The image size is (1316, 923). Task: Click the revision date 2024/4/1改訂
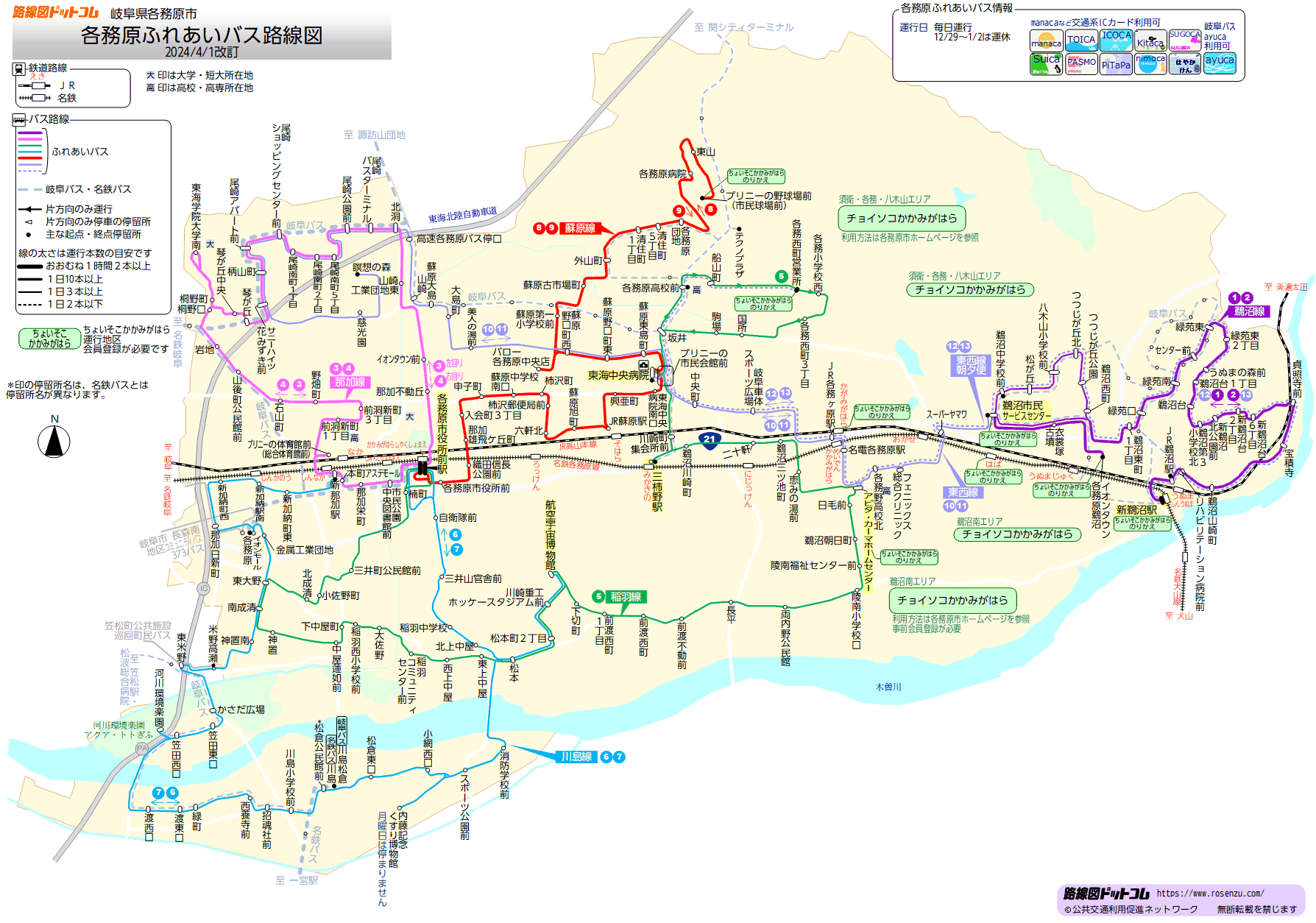[x=202, y=52]
